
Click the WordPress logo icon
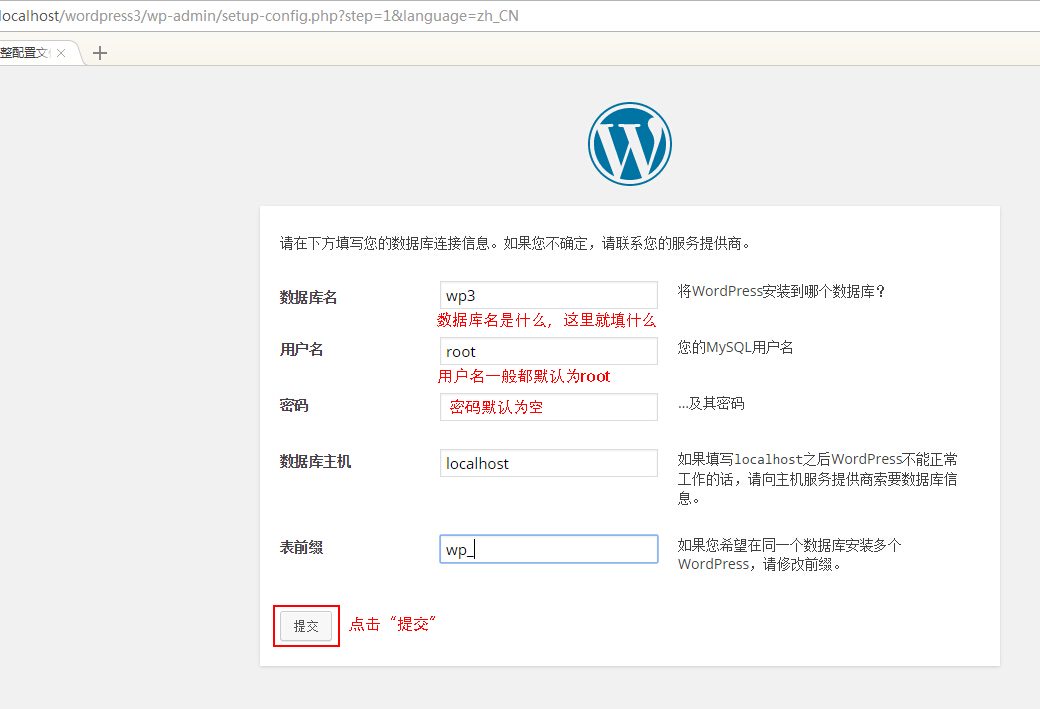coord(629,143)
